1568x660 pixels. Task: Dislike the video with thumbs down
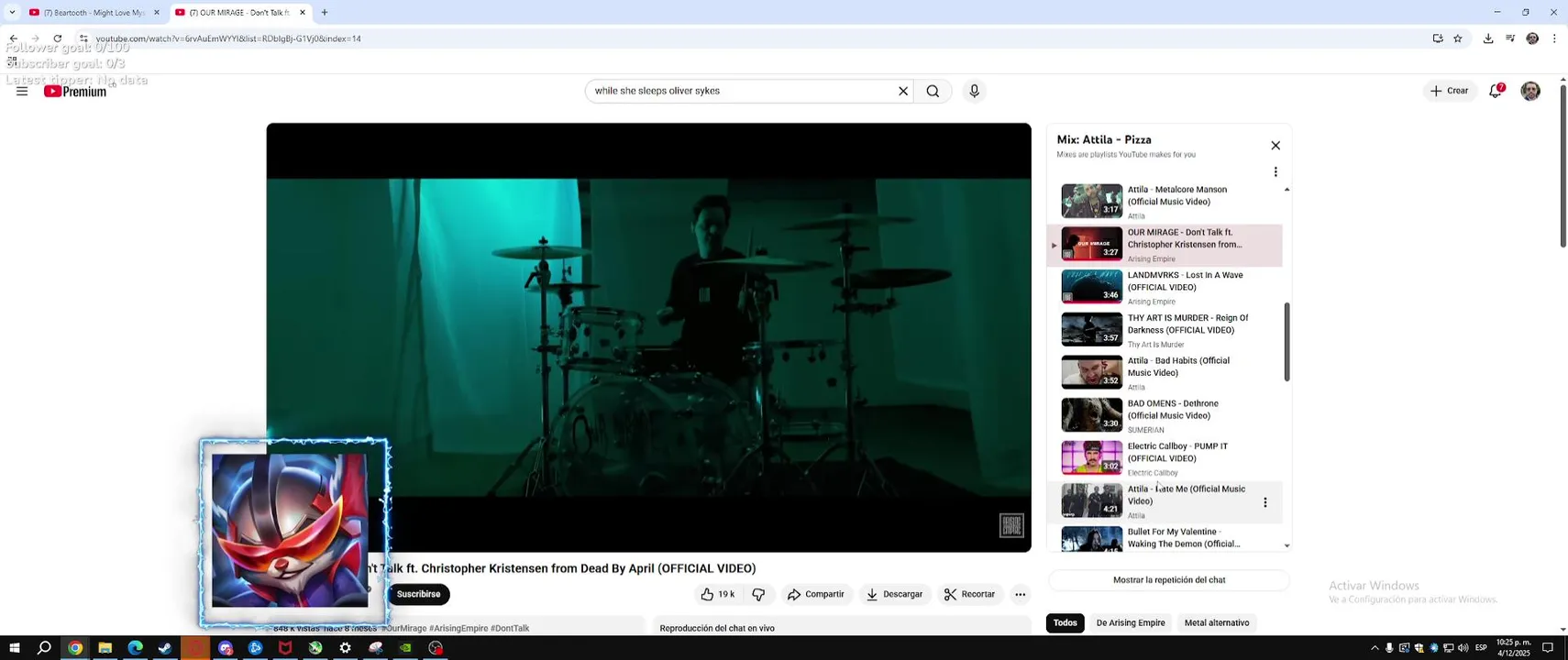coord(758,594)
